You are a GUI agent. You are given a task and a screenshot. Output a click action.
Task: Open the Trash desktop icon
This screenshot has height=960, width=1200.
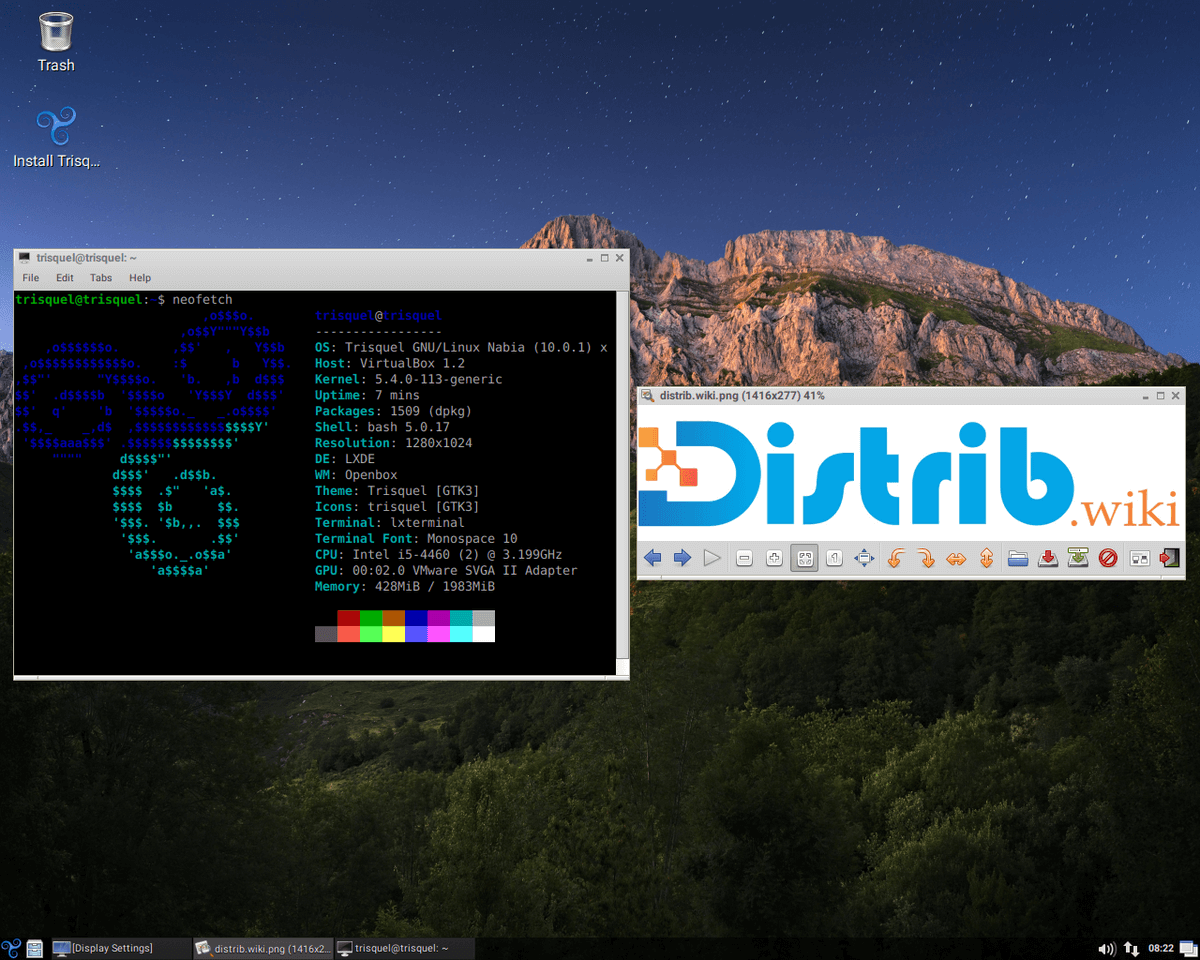[x=56, y=42]
